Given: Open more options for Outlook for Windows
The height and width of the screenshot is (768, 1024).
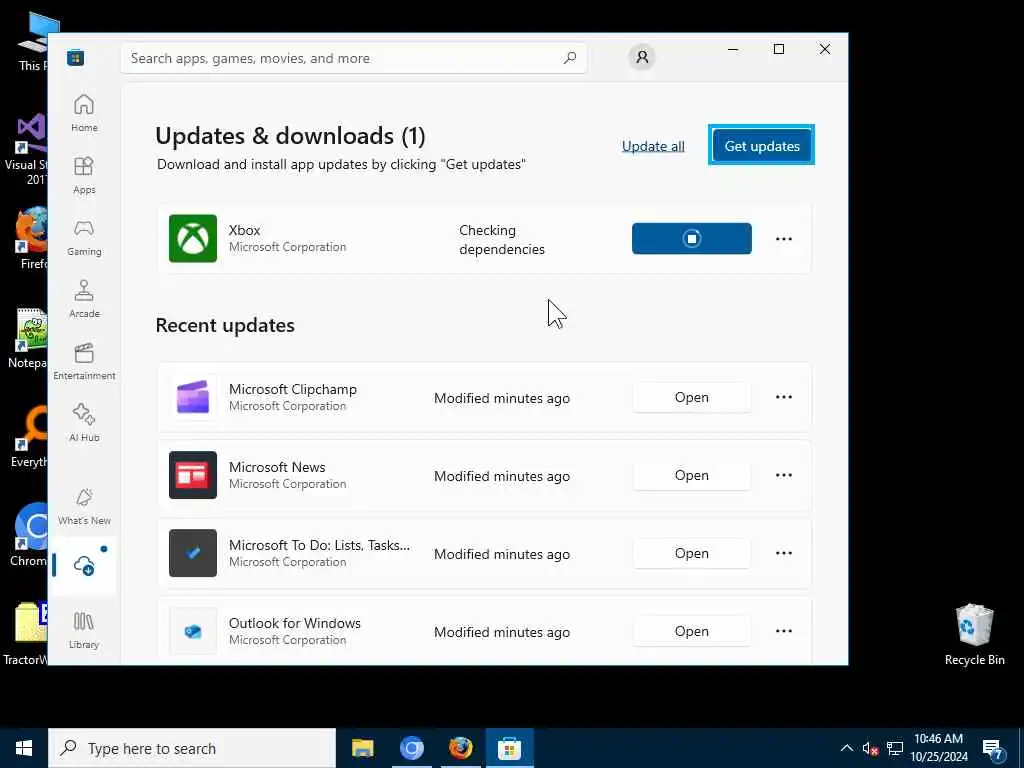Looking at the screenshot, I should pos(784,631).
